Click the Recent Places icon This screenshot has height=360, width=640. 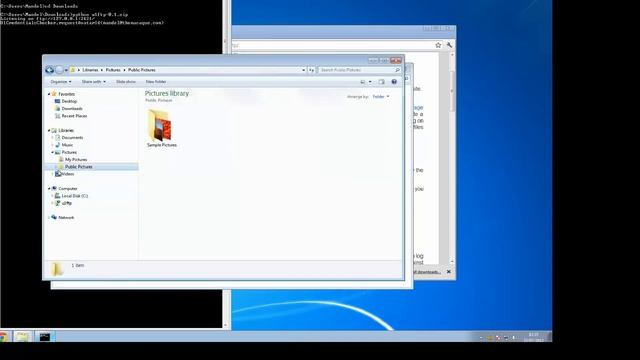tap(57, 116)
